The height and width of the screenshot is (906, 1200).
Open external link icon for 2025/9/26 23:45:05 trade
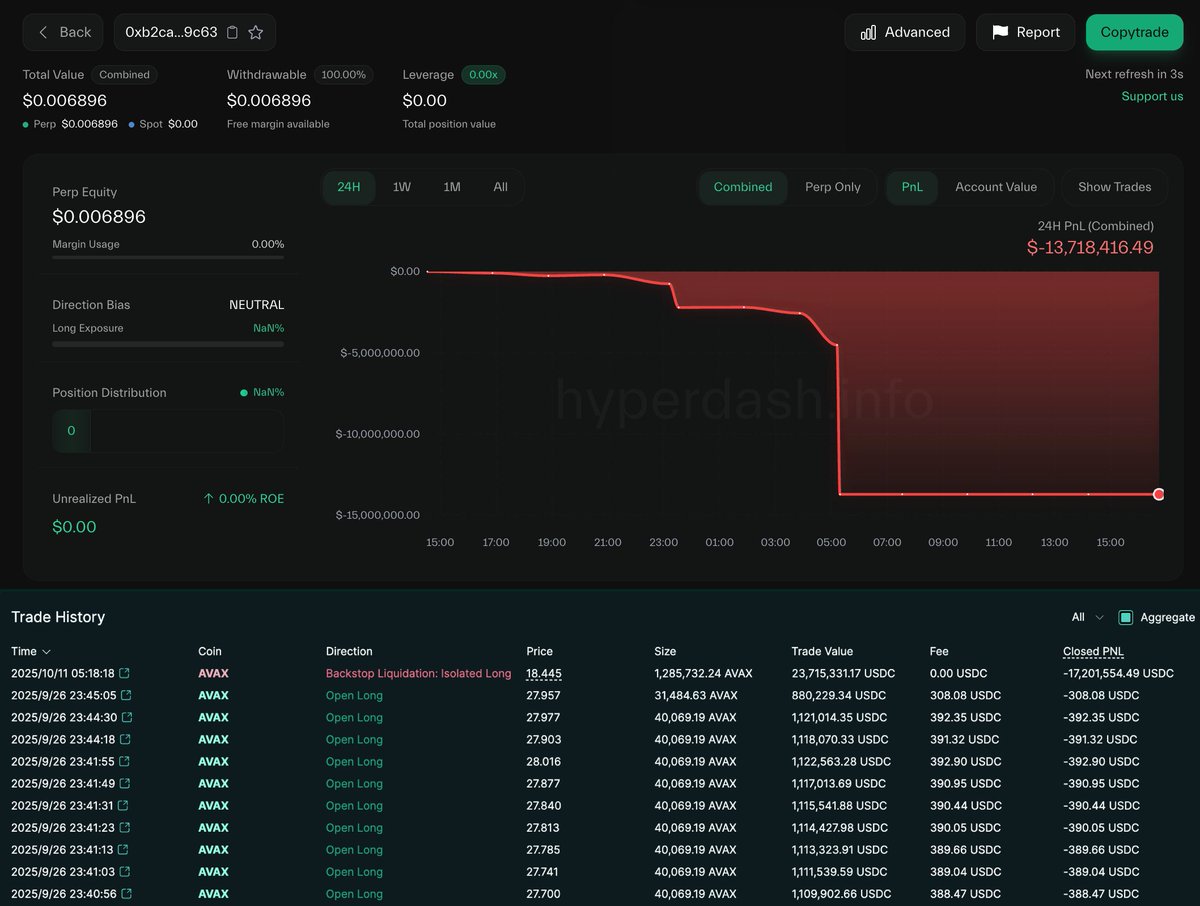coord(126,696)
